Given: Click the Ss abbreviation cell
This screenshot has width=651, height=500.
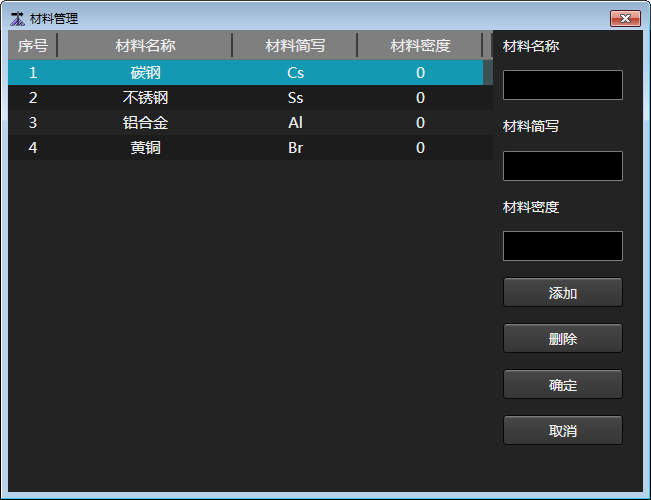Looking at the screenshot, I should [295, 98].
